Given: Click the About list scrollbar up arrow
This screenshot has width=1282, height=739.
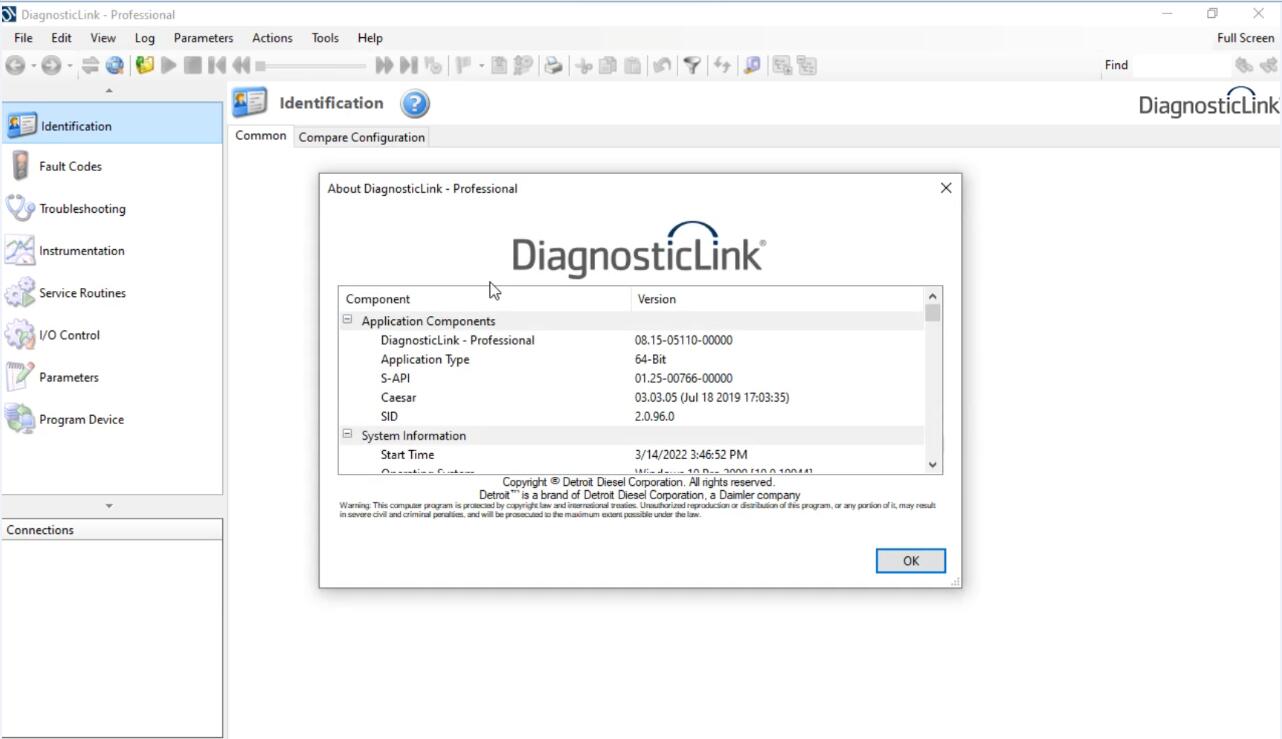Looking at the screenshot, I should click(933, 296).
